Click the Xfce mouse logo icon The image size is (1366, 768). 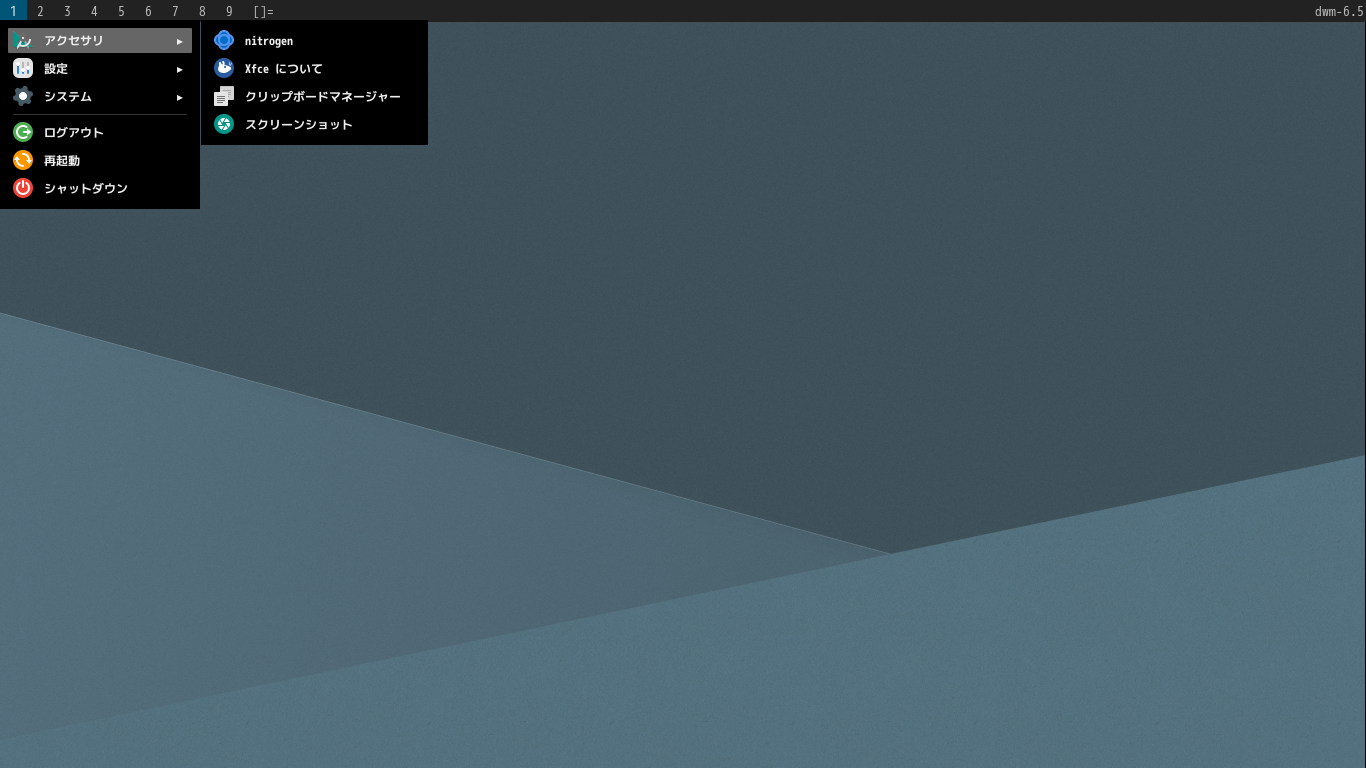click(223, 68)
